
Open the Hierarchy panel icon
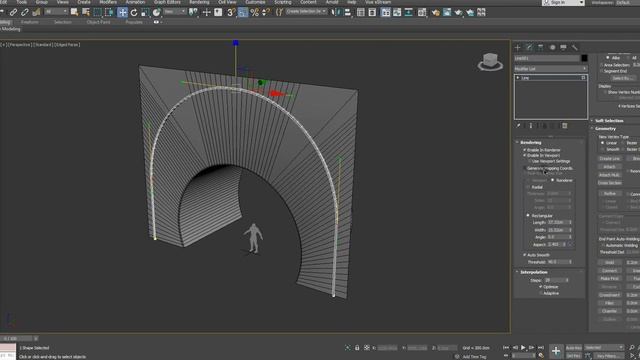541,47
